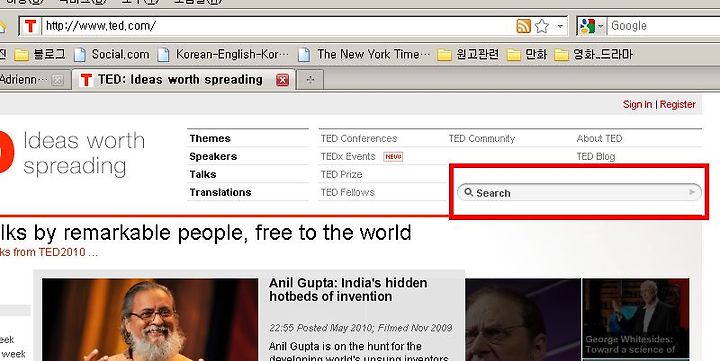Open The New York Time… bookmark
Screen dimensions: 720x361
coord(364,55)
